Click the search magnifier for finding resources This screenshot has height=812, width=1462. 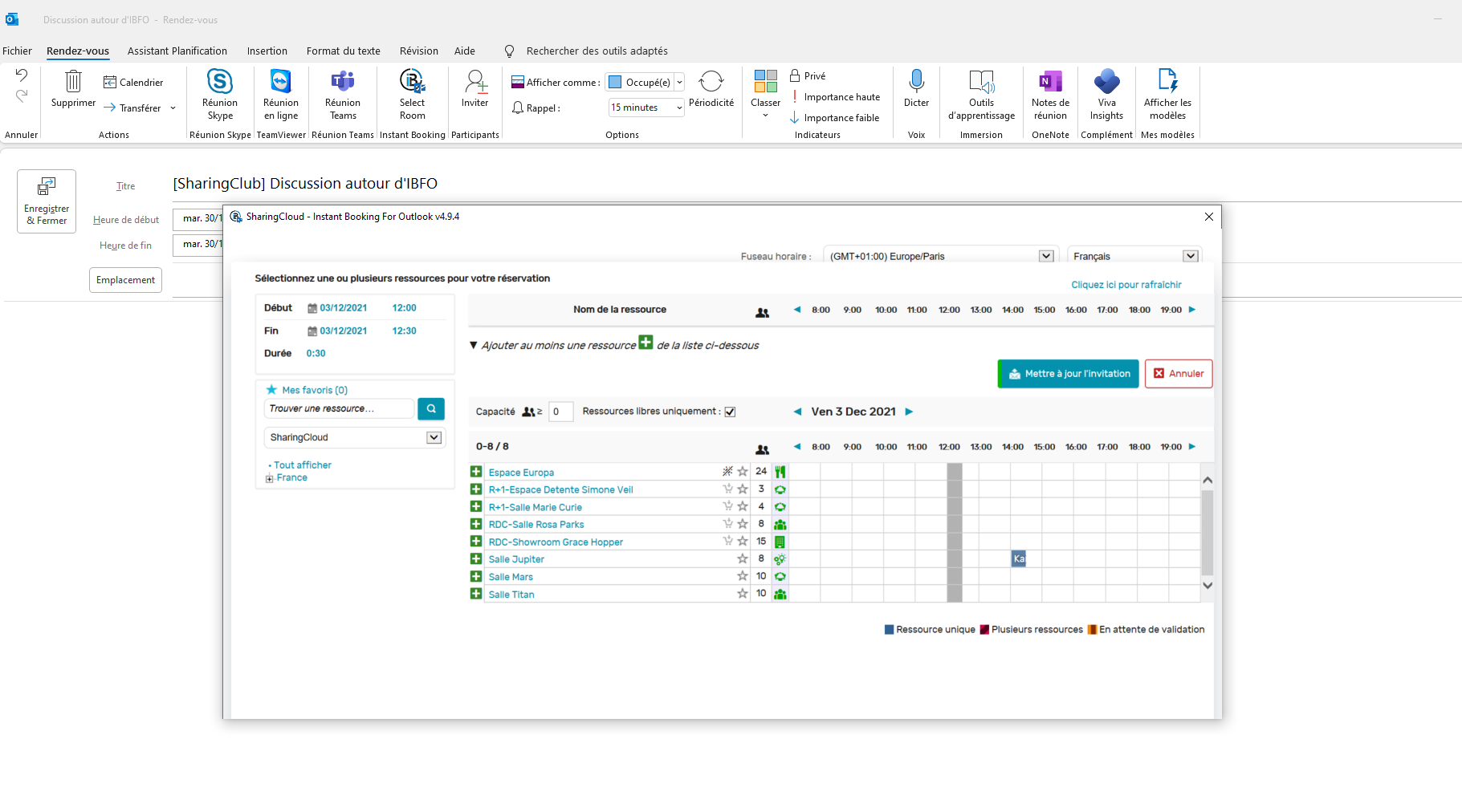point(431,408)
